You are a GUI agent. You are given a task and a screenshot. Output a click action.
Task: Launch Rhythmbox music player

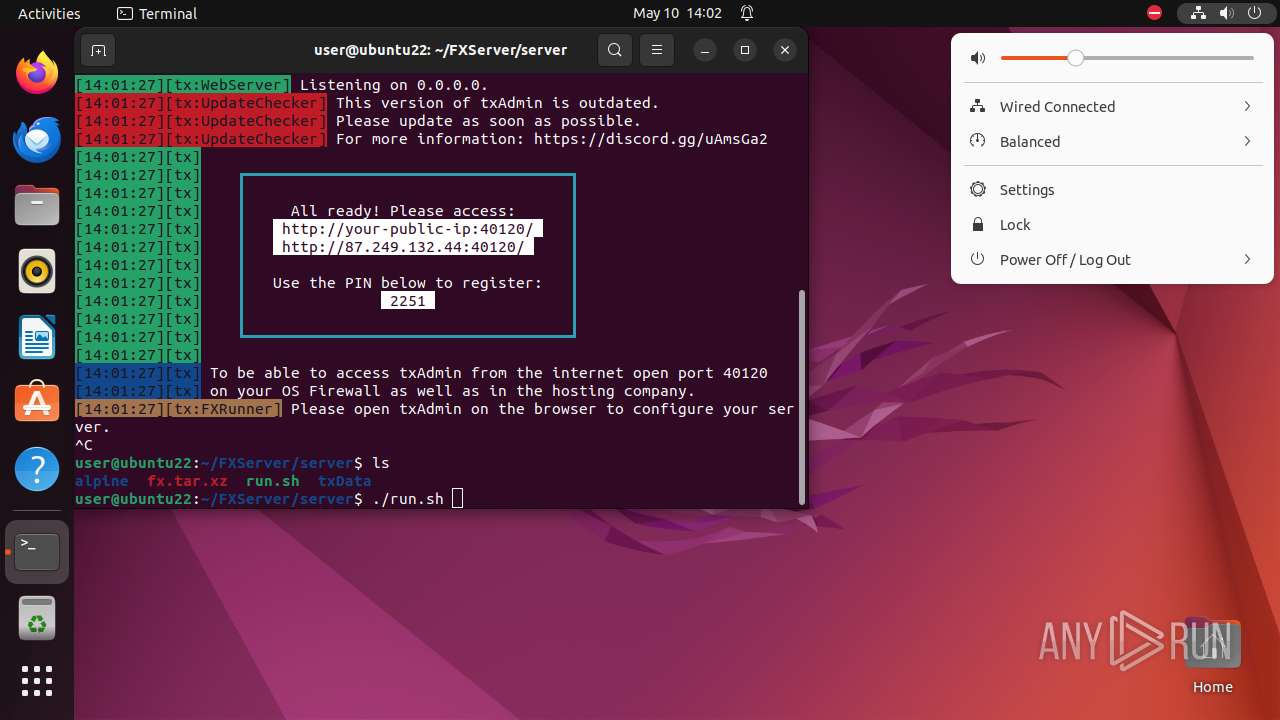click(x=37, y=271)
